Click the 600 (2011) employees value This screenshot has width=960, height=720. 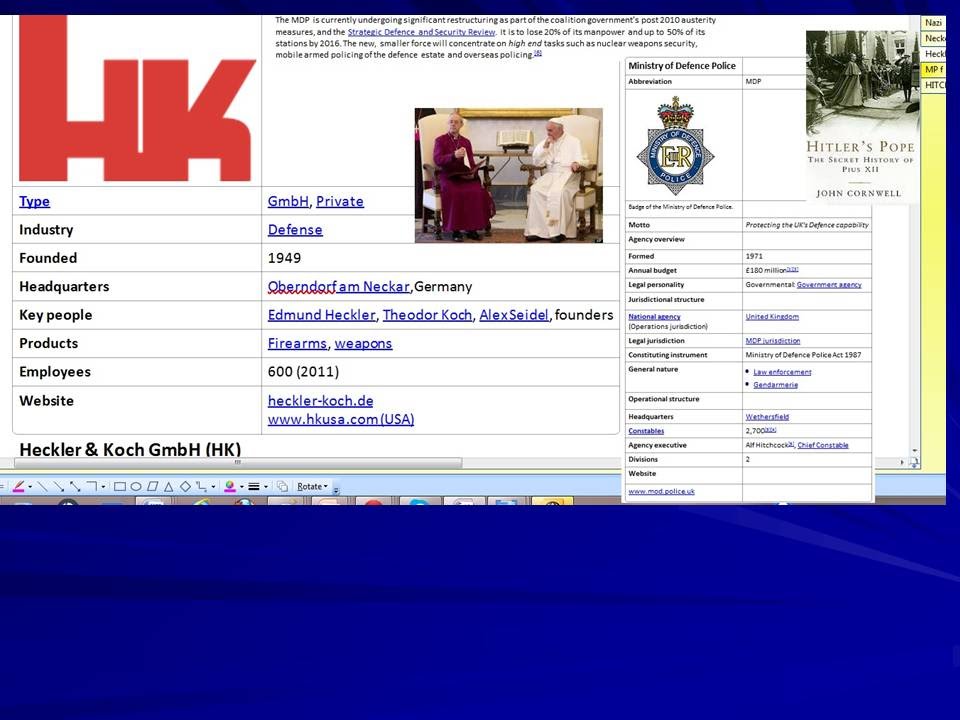pos(303,372)
